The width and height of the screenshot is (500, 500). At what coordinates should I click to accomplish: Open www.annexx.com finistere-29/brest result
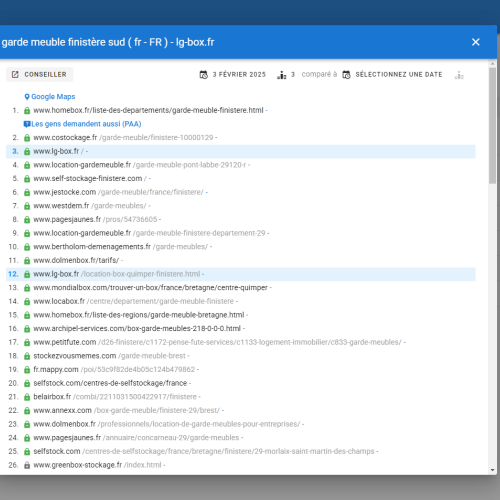(127, 411)
